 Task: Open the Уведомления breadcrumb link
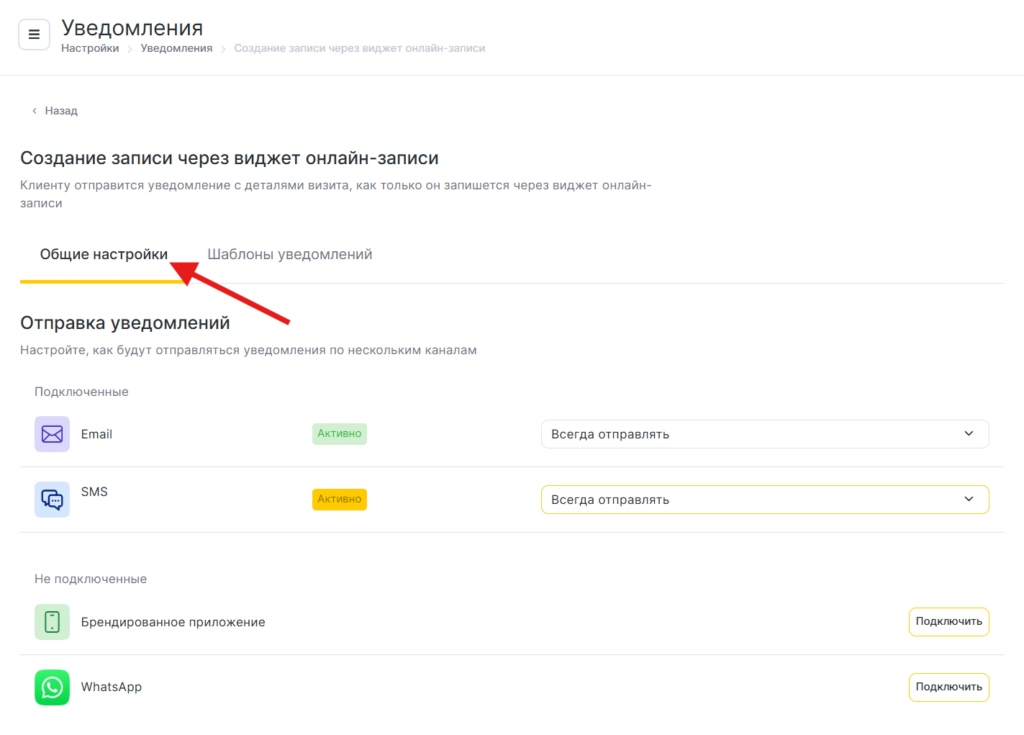(x=176, y=48)
